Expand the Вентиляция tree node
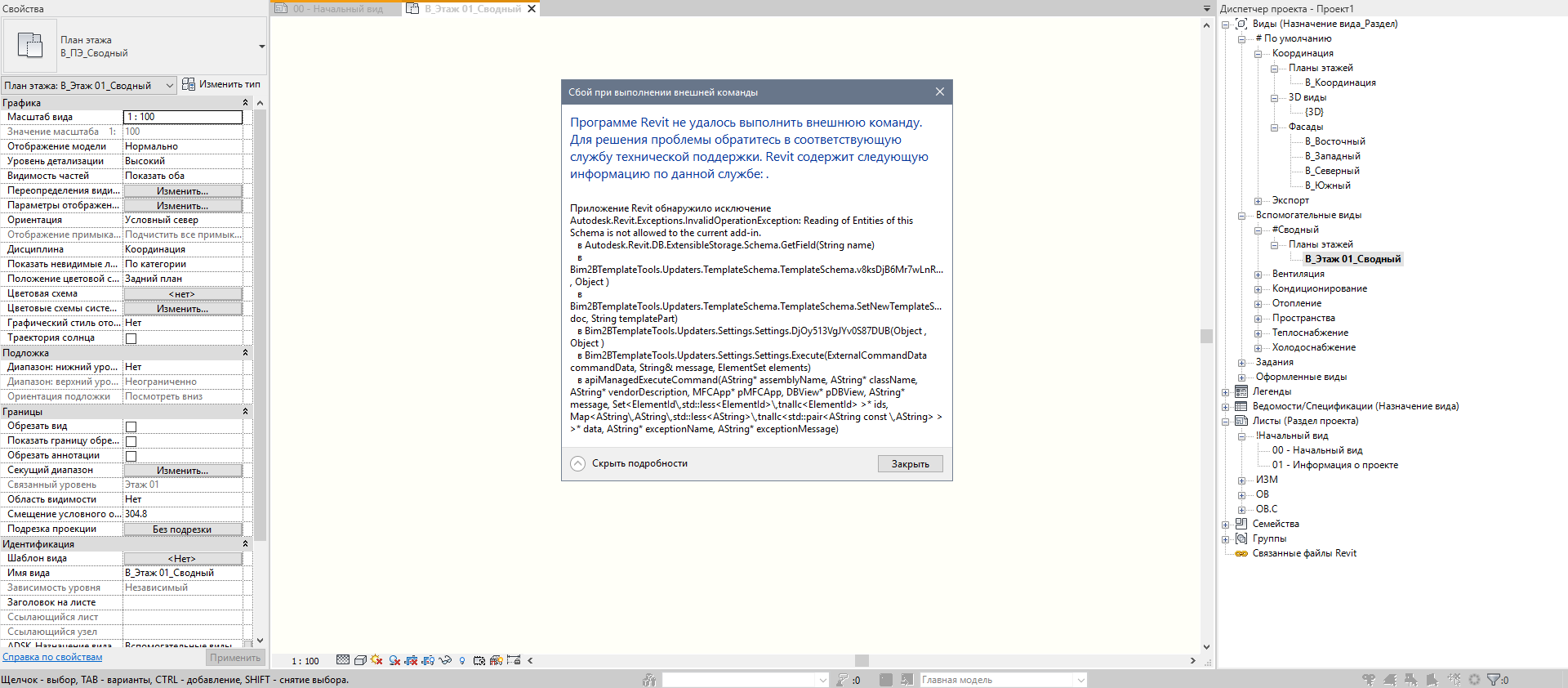This screenshot has width=1568, height=688. coord(1258,275)
